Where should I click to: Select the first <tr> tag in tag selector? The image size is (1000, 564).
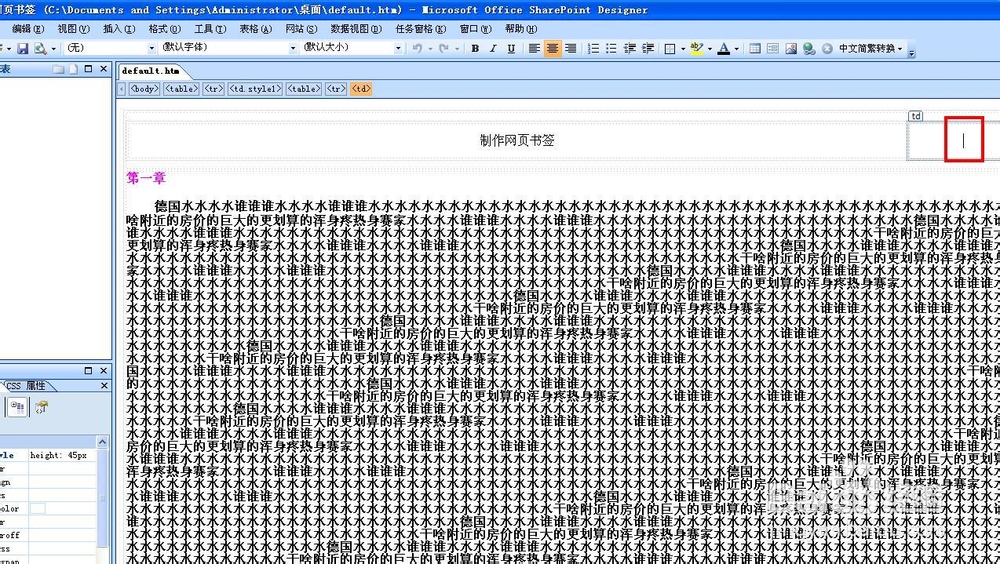pos(214,89)
